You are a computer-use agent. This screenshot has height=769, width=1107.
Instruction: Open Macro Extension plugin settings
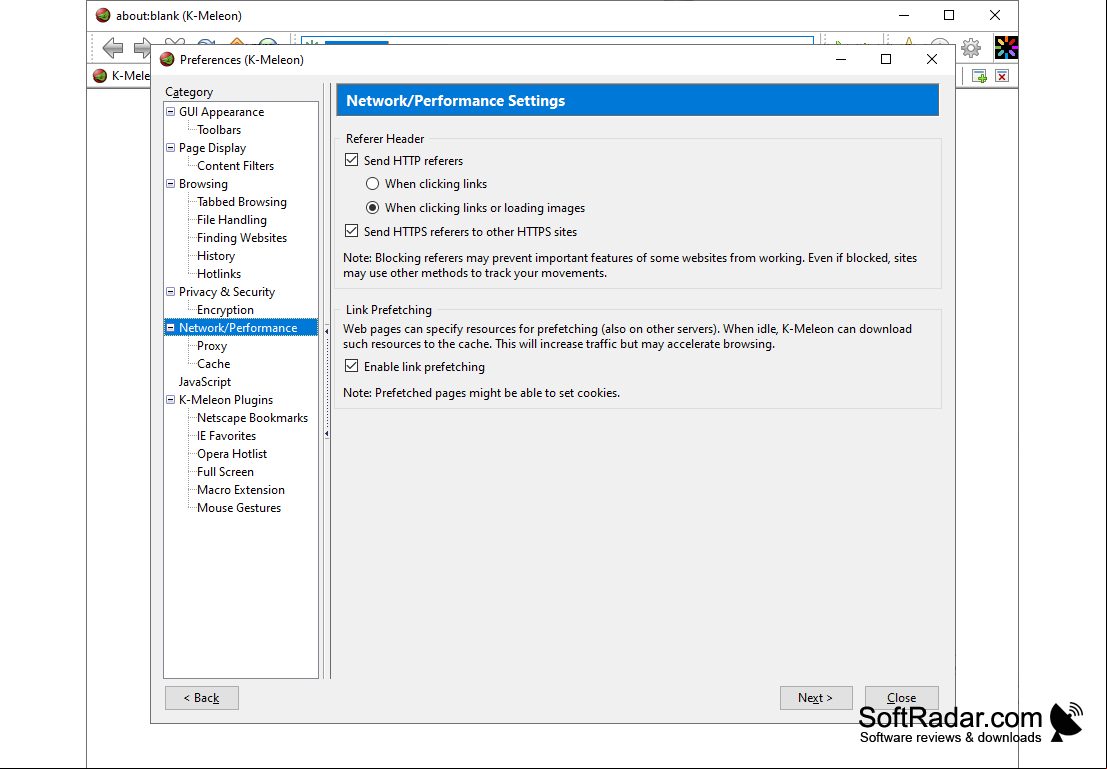241,490
